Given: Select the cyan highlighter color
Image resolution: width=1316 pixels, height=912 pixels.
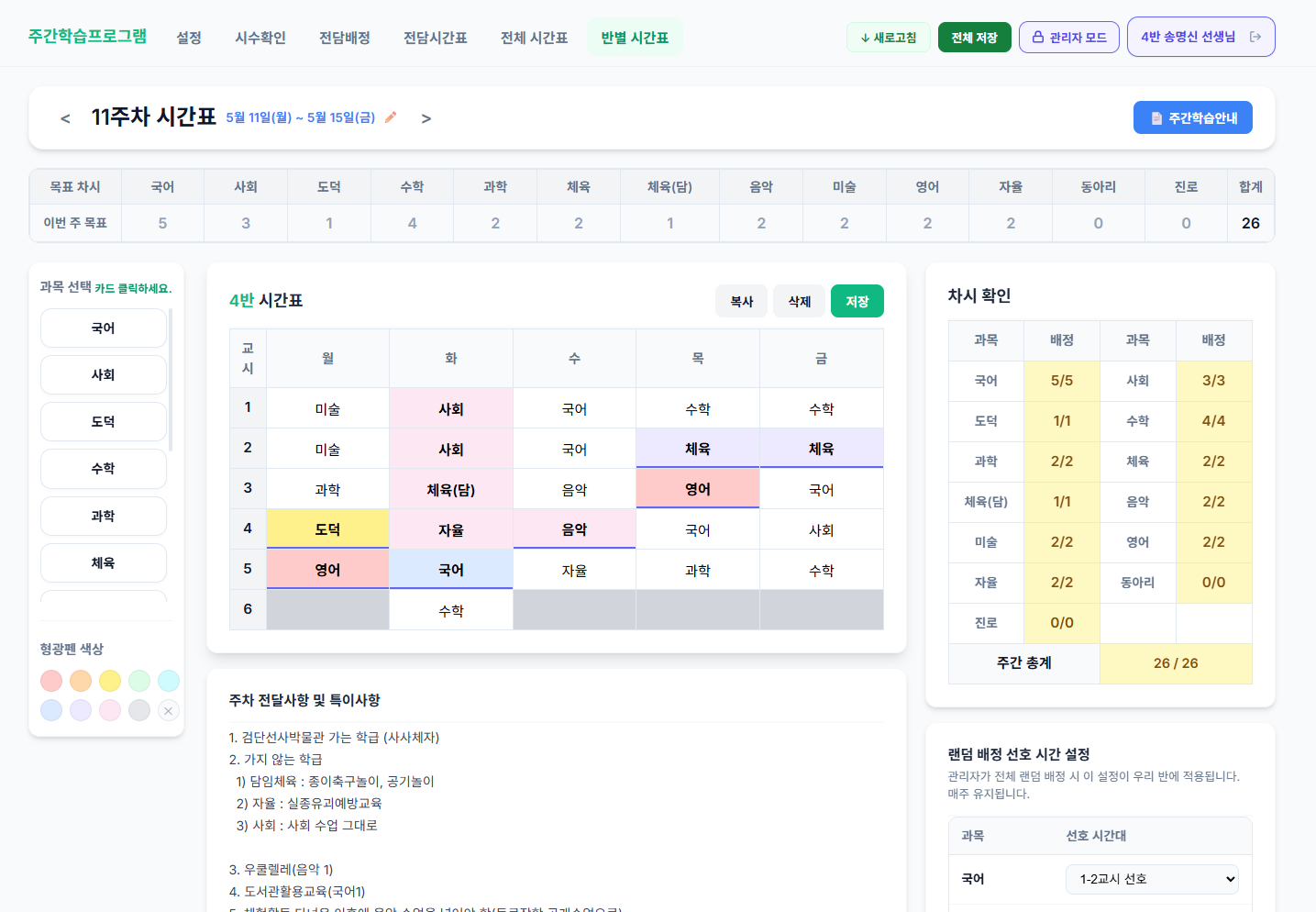Looking at the screenshot, I should point(169,681).
